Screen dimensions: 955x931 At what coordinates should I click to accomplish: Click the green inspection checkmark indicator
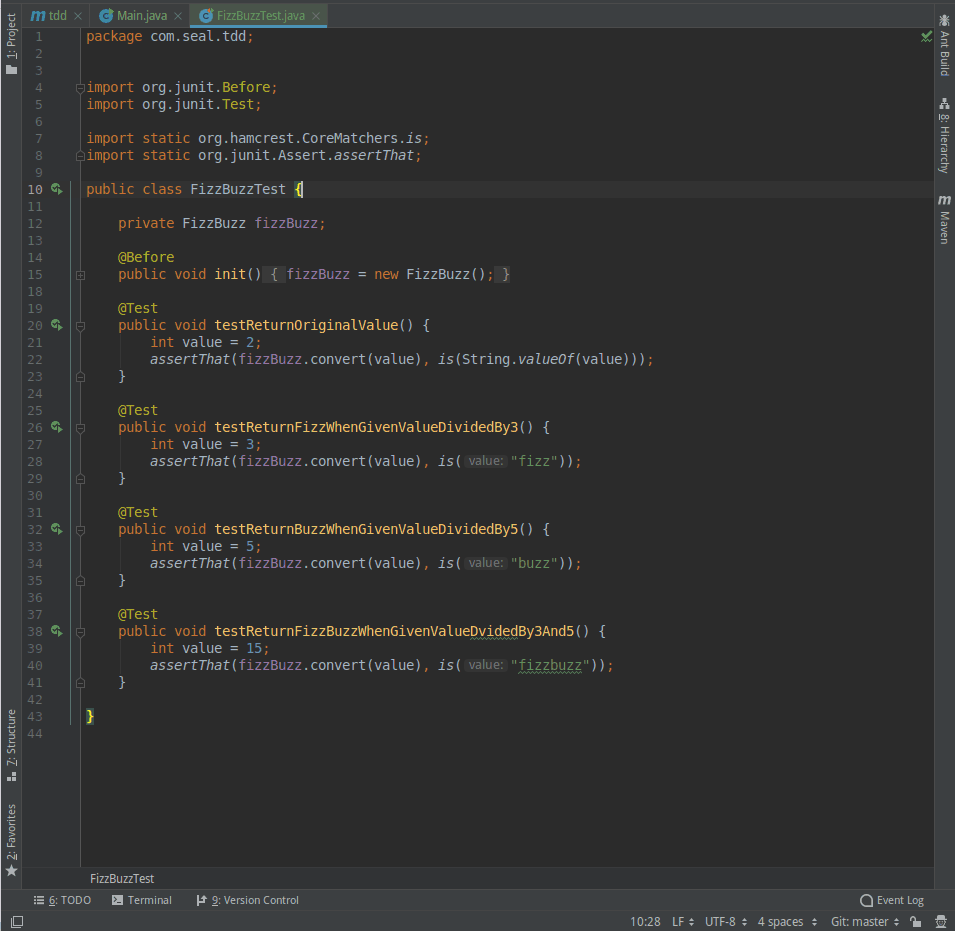[926, 37]
